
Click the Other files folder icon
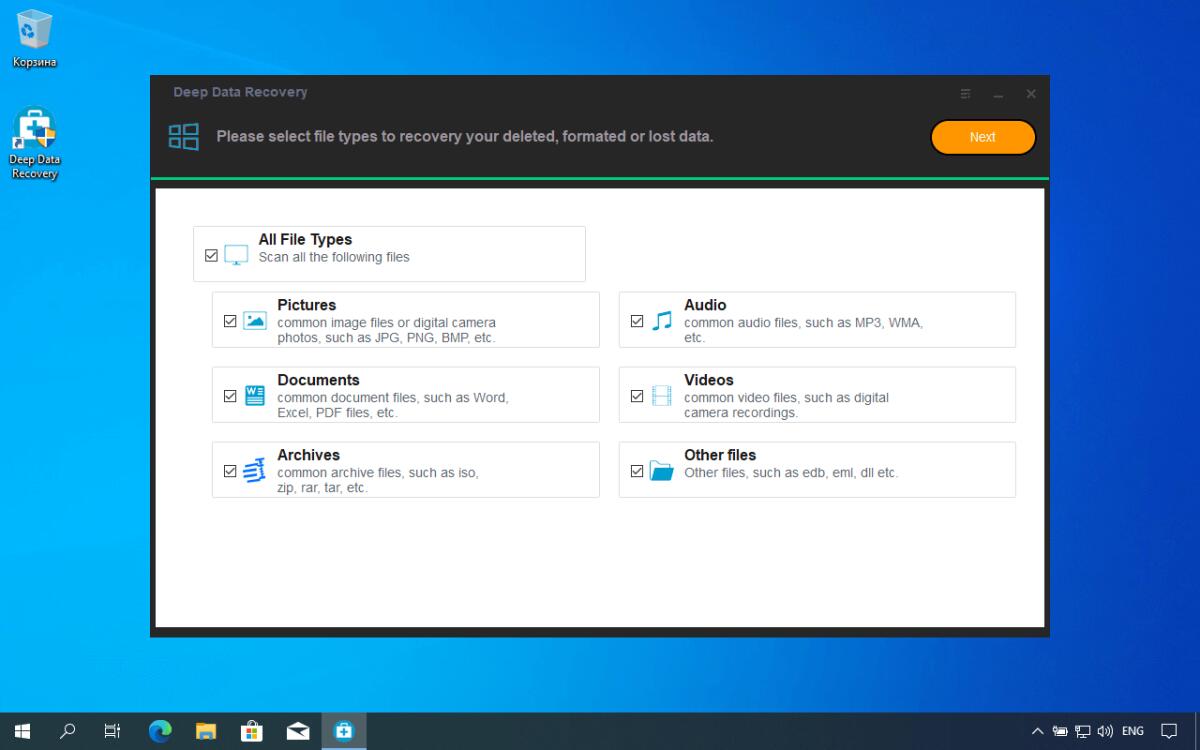(664, 470)
